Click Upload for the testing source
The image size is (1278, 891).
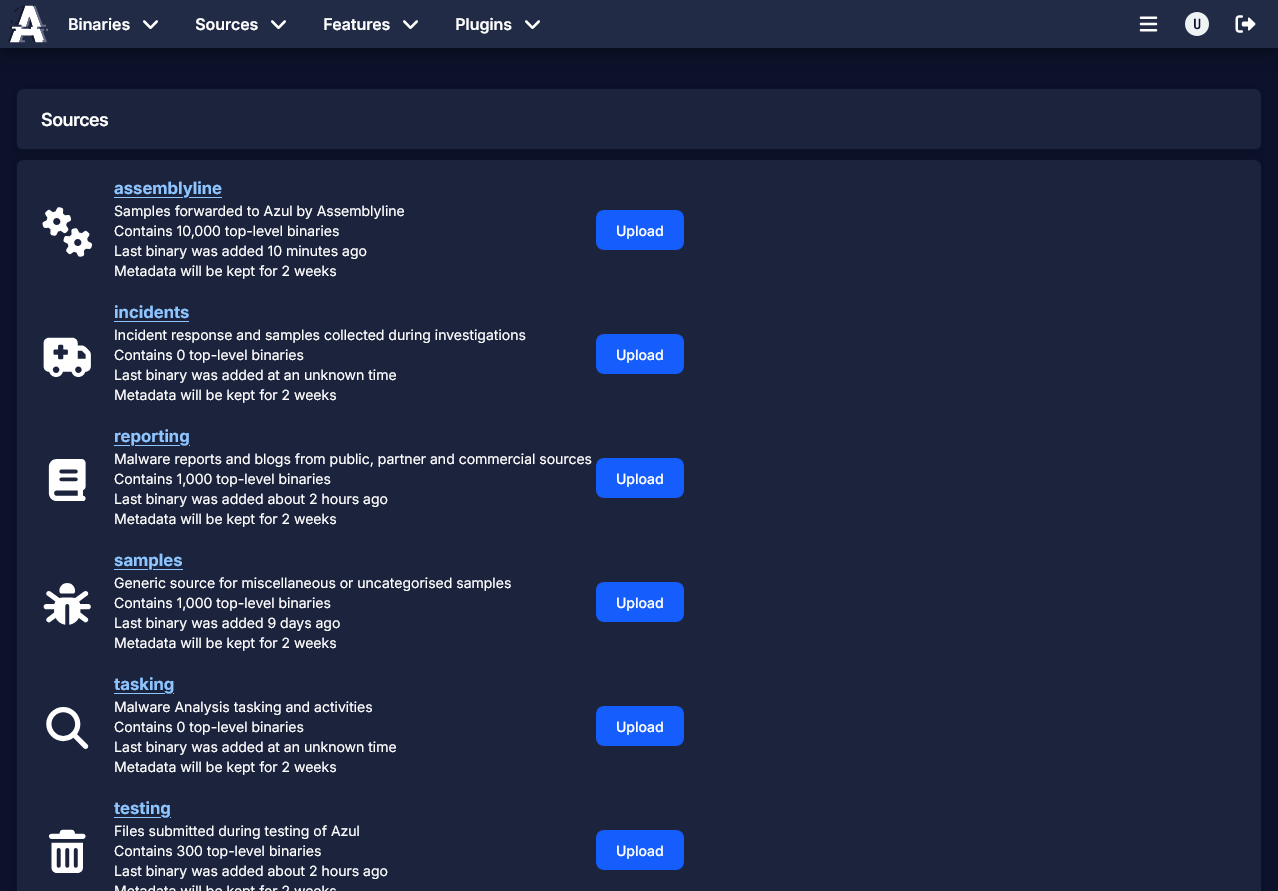639,850
